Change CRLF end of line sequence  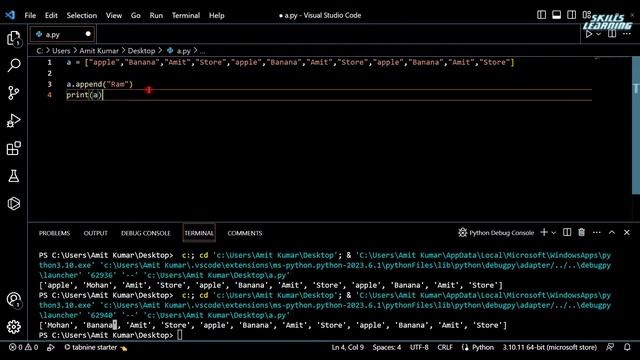445,347
